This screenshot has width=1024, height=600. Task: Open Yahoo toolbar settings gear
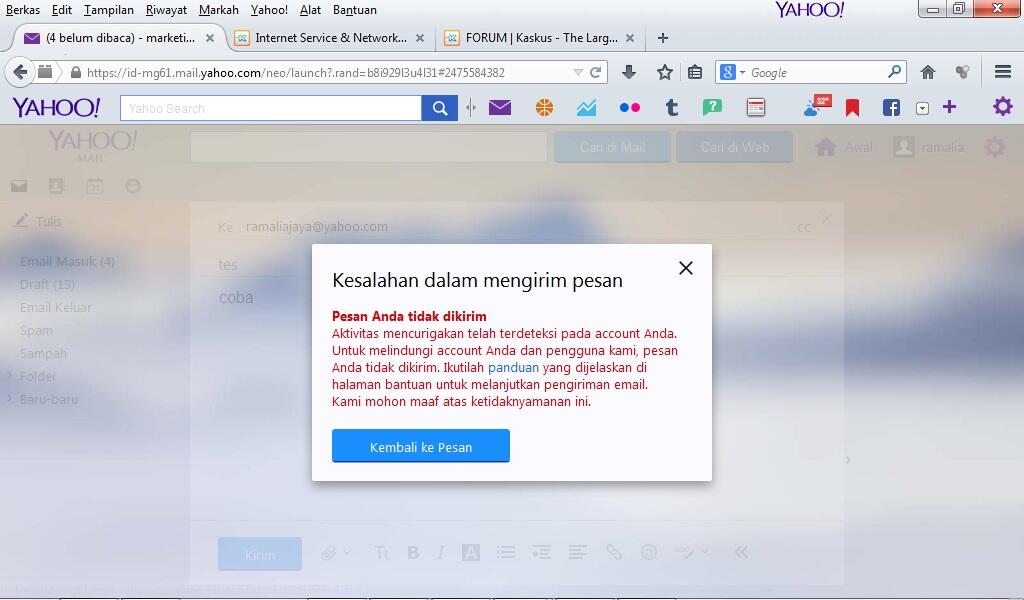1002,106
